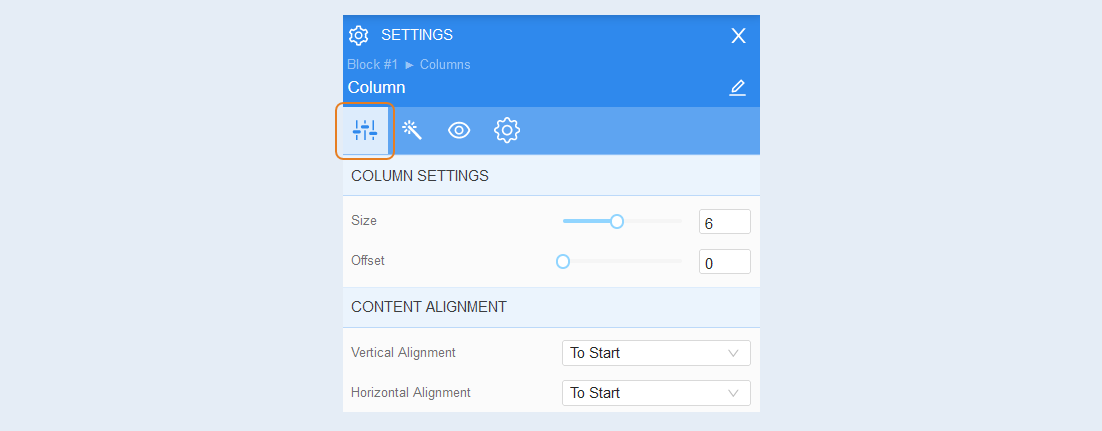Focus the Offset value field
This screenshot has width=1102, height=431.
coord(725,262)
